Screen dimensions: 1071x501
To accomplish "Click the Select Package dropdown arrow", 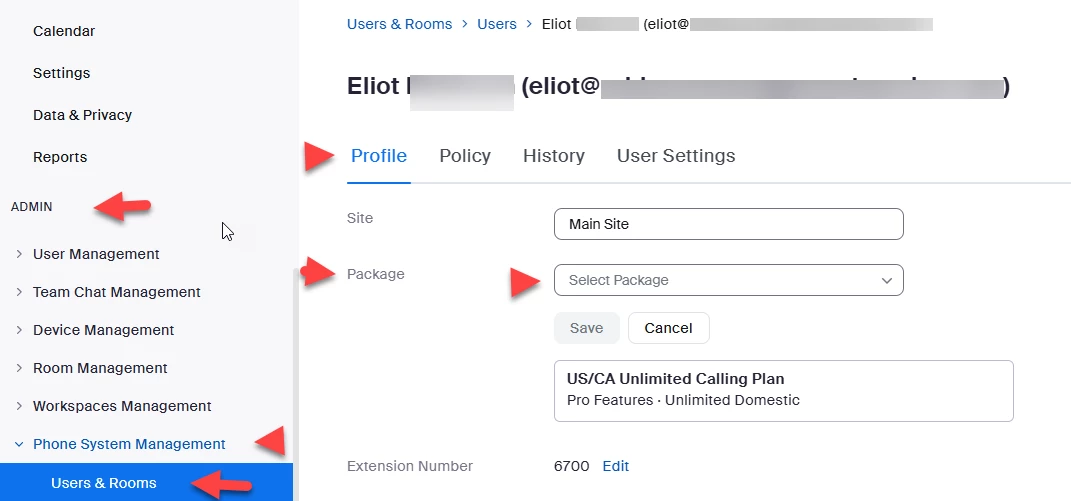I will (x=886, y=281).
